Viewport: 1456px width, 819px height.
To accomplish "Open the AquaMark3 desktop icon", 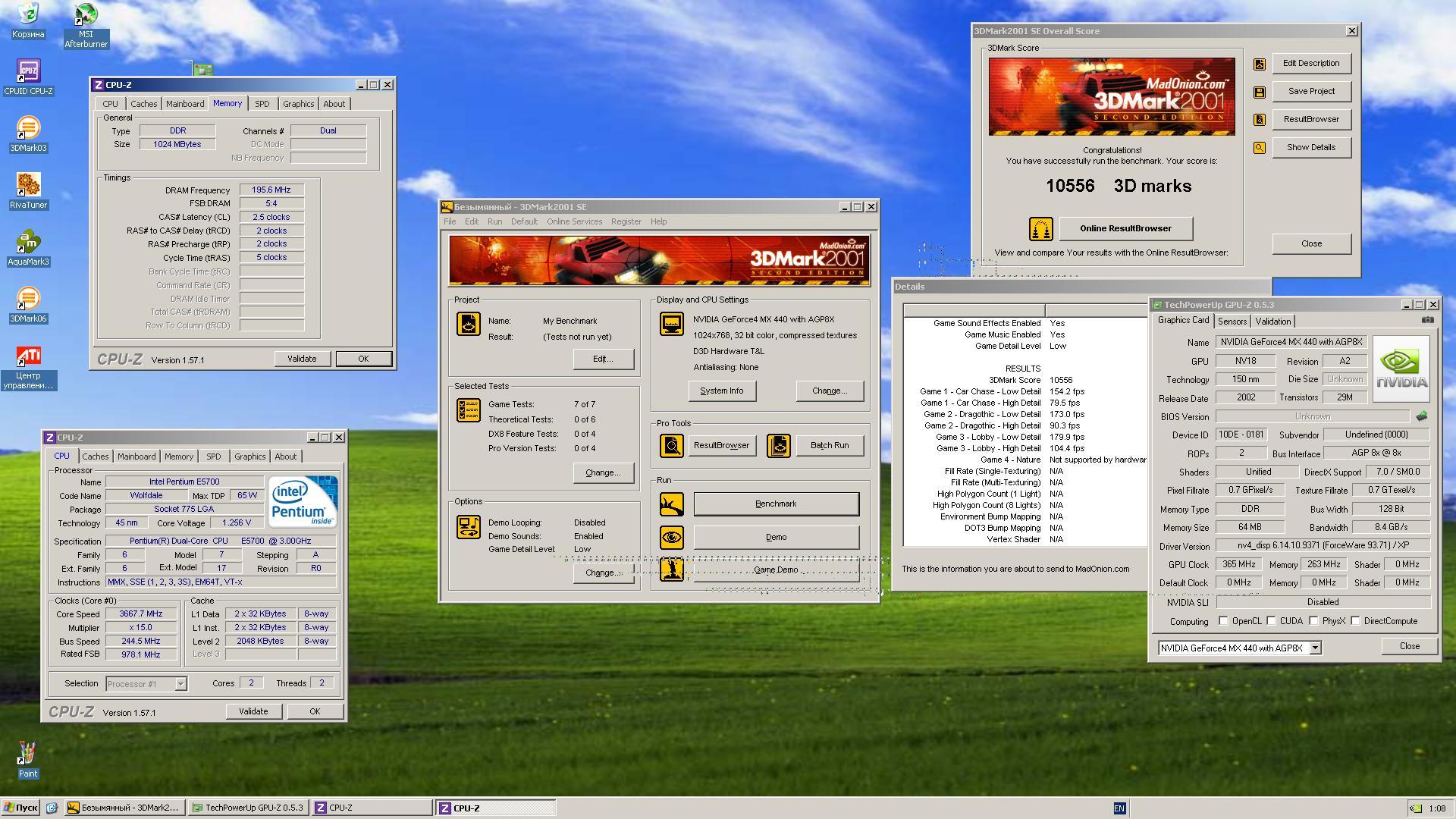I will (28, 248).
